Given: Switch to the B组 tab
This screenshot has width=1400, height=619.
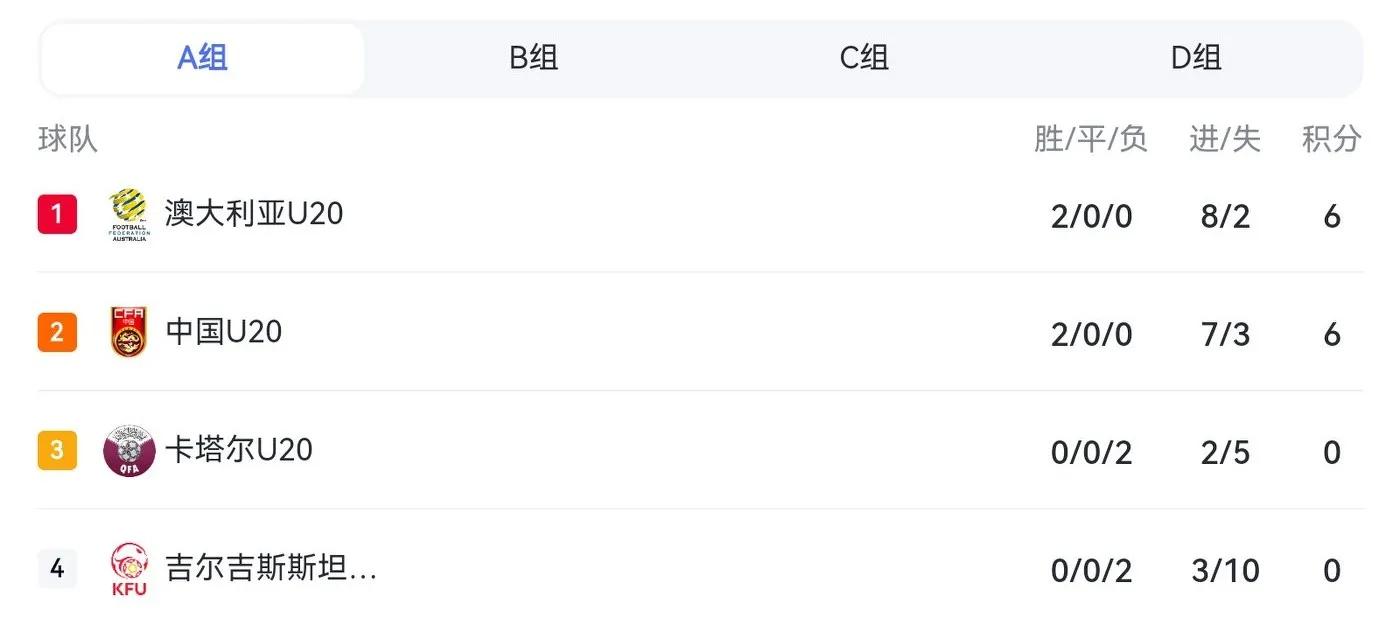Looking at the screenshot, I should pos(534,58).
